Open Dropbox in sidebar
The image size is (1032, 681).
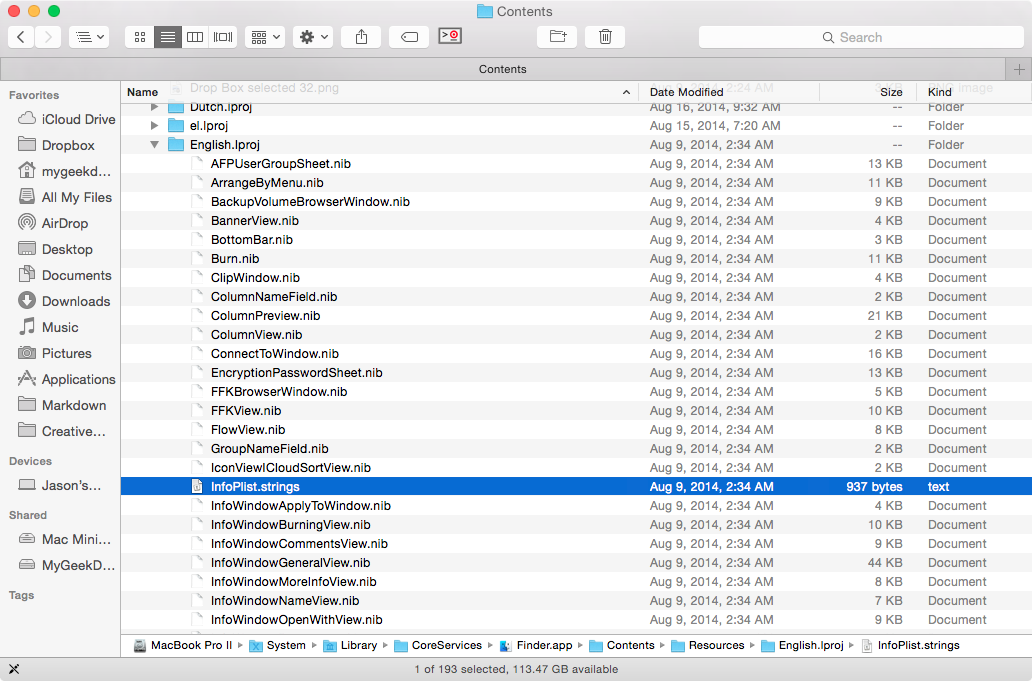click(x=57, y=145)
